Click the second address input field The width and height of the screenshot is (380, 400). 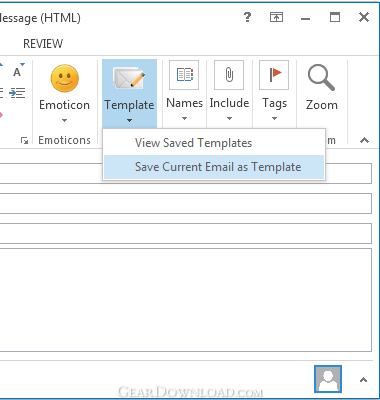(185, 203)
